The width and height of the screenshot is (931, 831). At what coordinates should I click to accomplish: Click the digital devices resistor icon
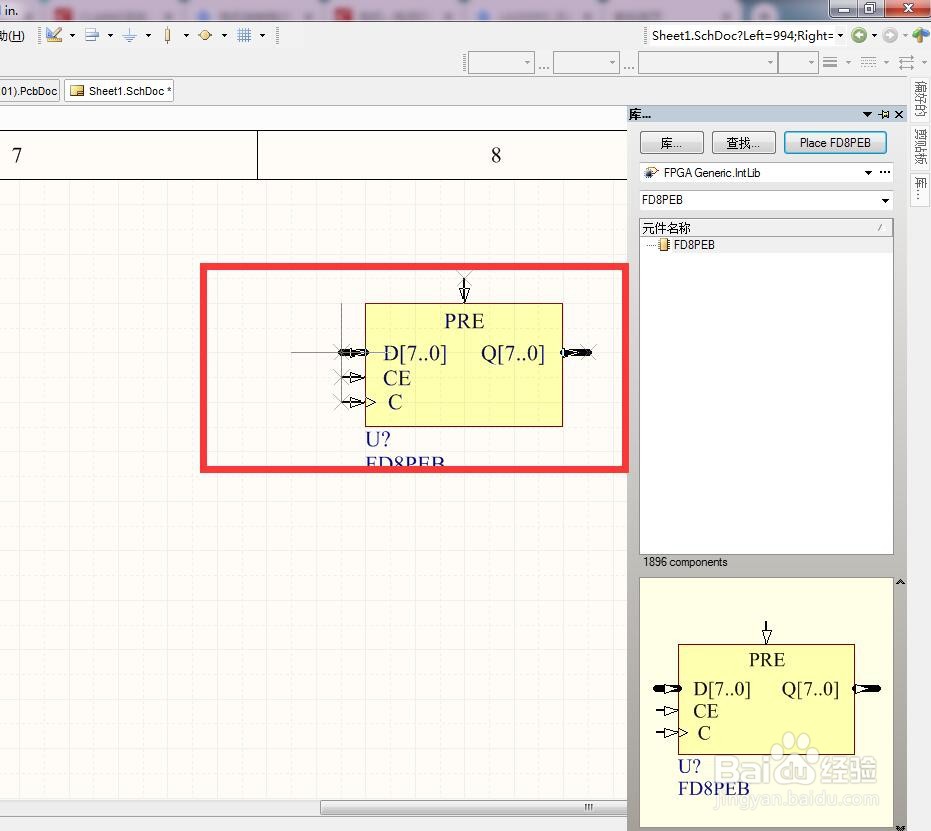click(x=167, y=36)
